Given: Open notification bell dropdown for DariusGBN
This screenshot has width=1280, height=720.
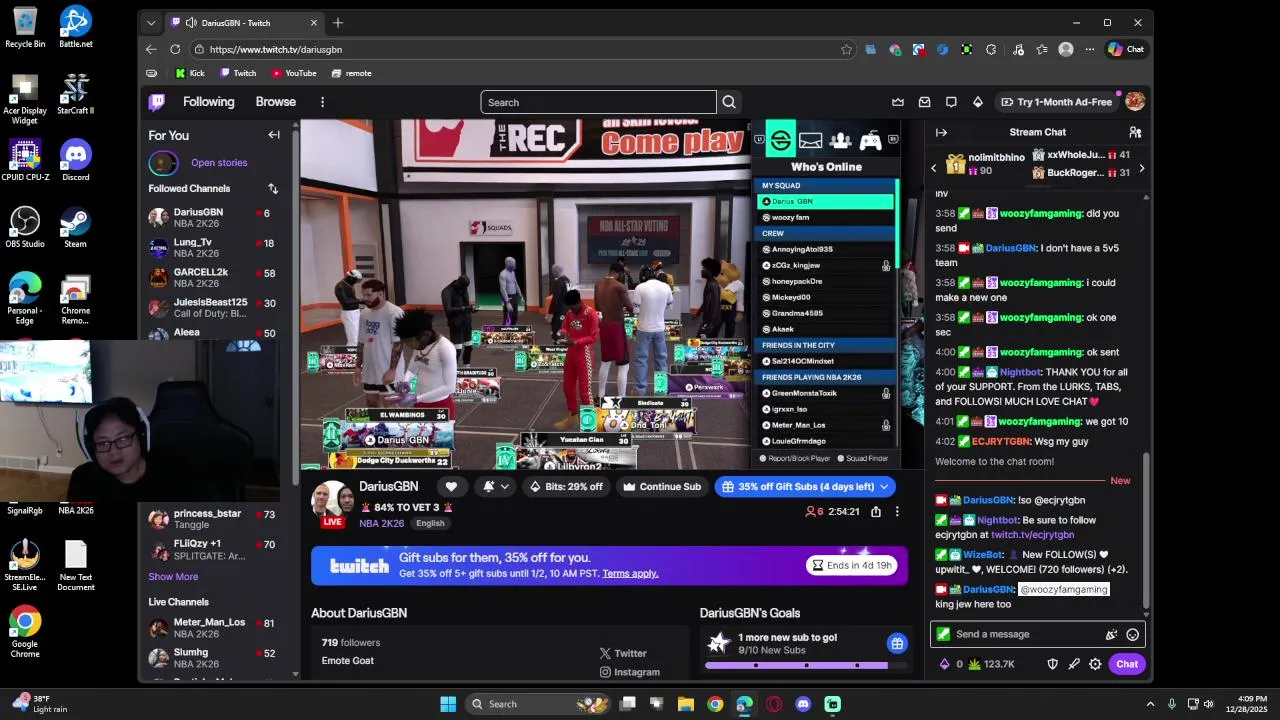Looking at the screenshot, I should tap(496, 487).
